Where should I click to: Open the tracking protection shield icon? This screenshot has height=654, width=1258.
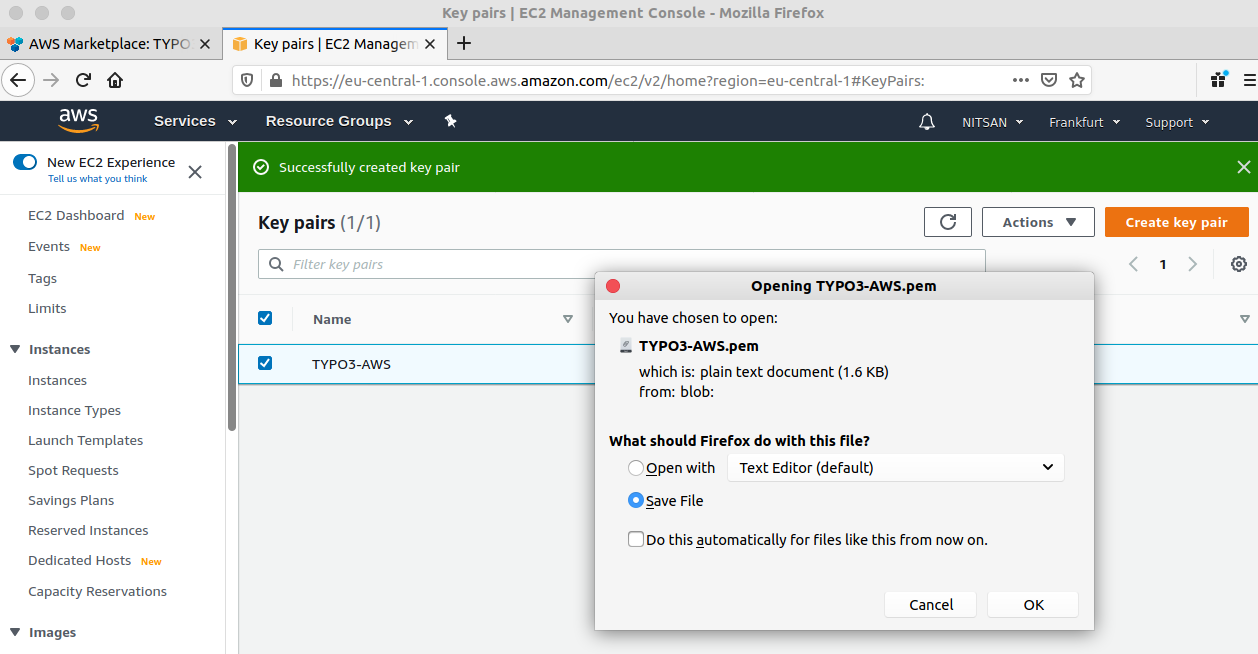pyautogui.click(x=248, y=80)
